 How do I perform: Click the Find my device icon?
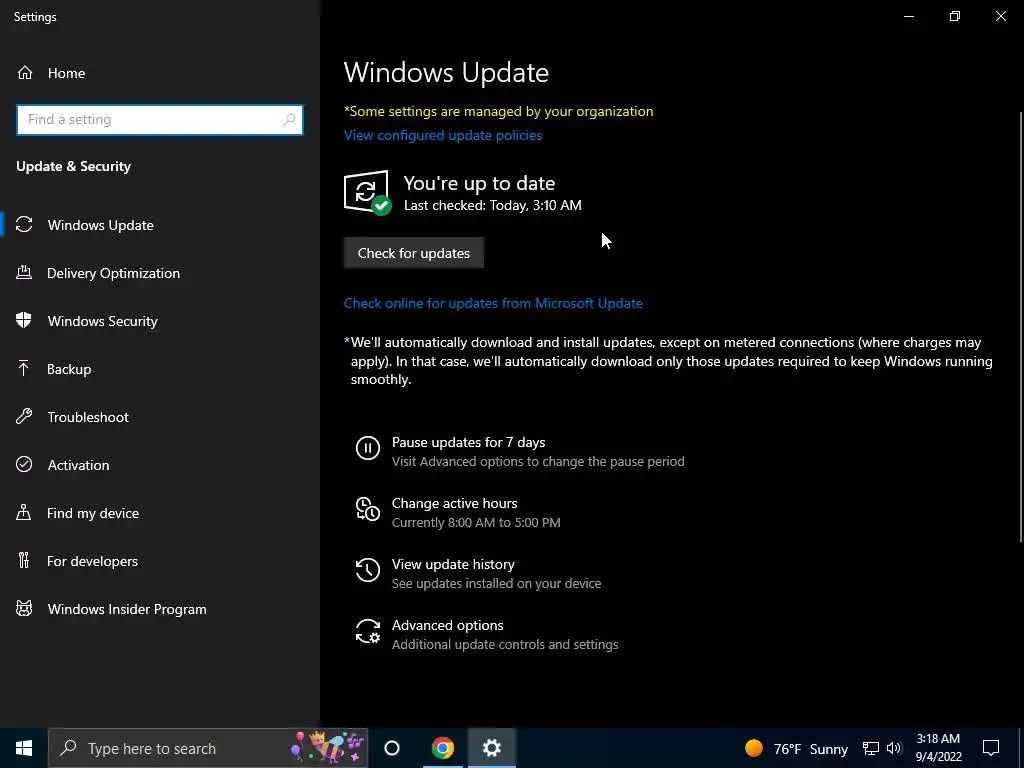(x=24, y=513)
